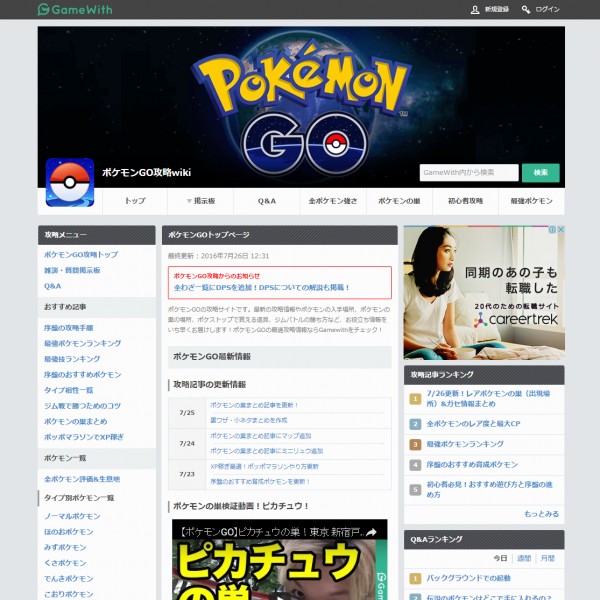The image size is (600, 600).
Task: Click the GameWith logo in header
Action: click(x=75, y=10)
